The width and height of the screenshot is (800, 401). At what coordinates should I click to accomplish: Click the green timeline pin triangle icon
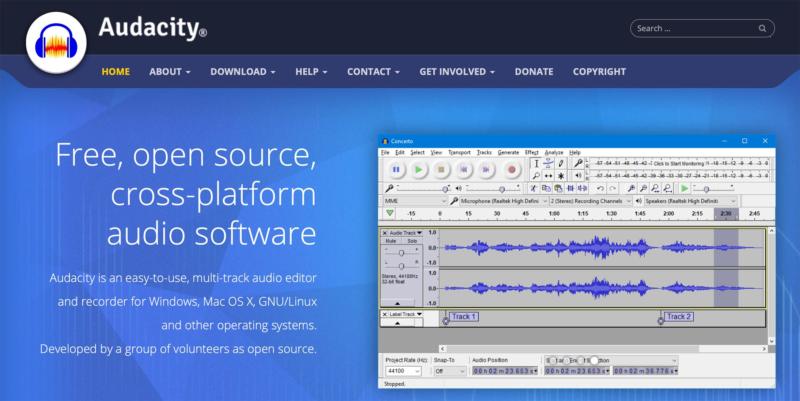[x=390, y=213]
